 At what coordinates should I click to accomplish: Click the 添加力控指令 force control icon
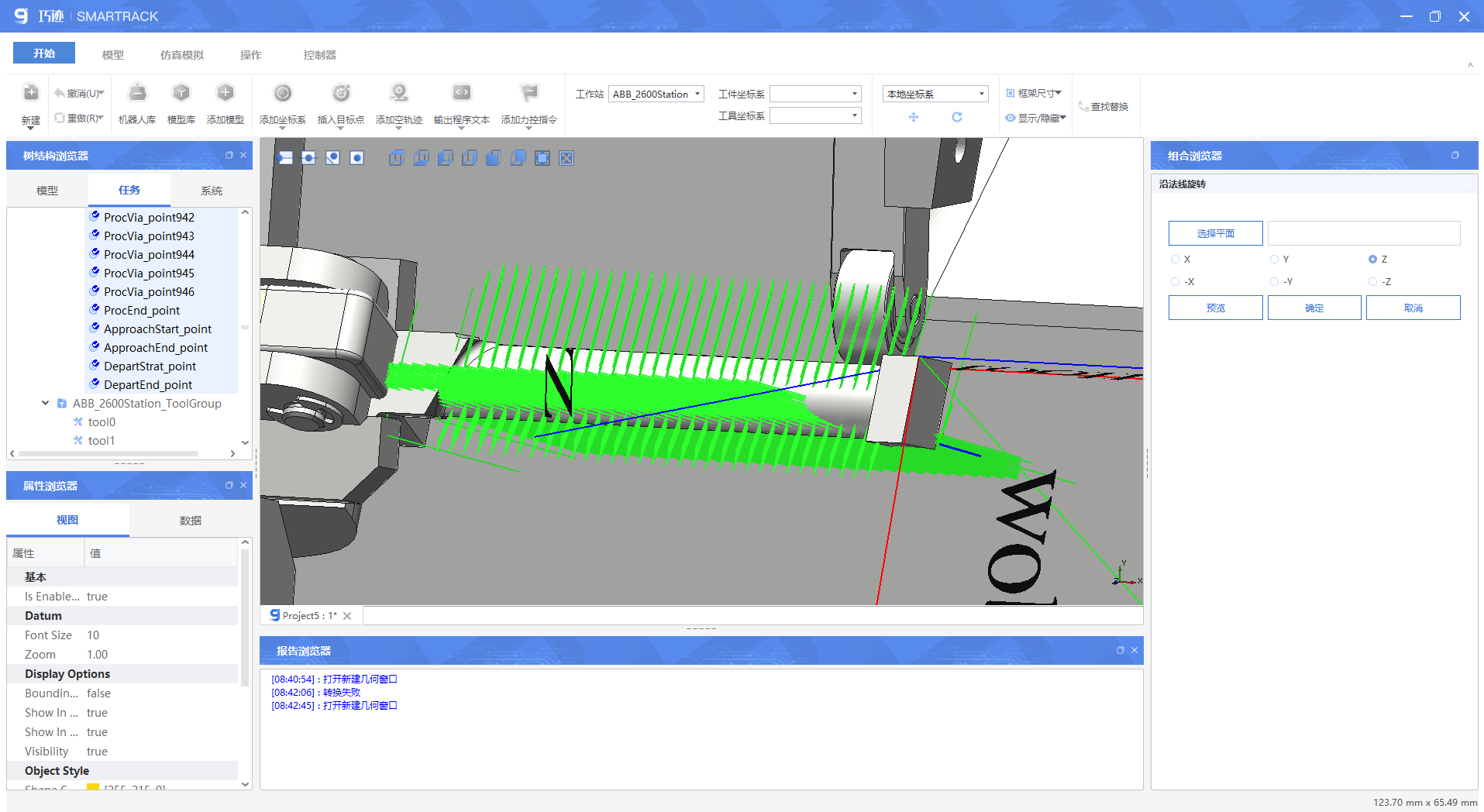pyautogui.click(x=529, y=94)
